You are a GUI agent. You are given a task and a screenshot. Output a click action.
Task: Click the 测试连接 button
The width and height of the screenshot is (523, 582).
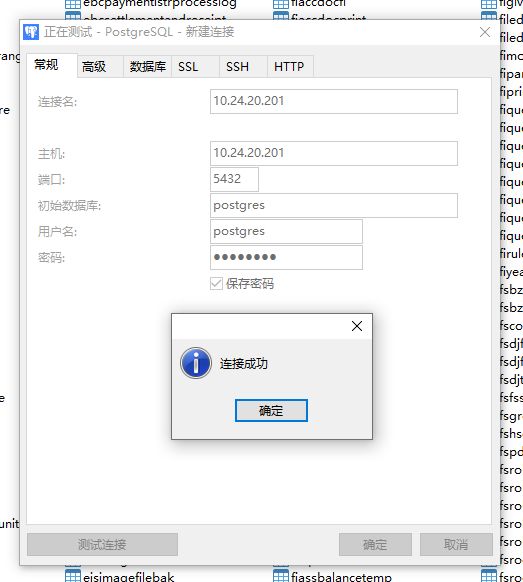coord(102,545)
